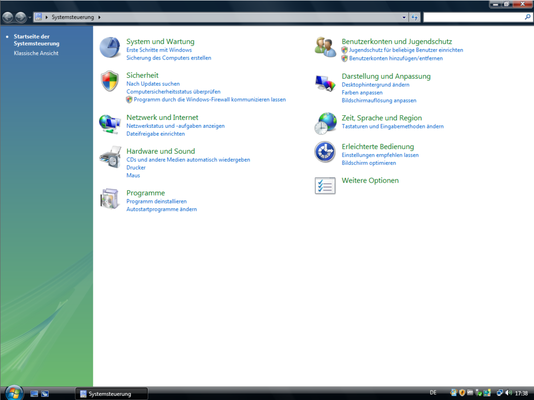Click Dateifreigabe einrichten
Screen dimensions: 534x400
(x=156, y=134)
